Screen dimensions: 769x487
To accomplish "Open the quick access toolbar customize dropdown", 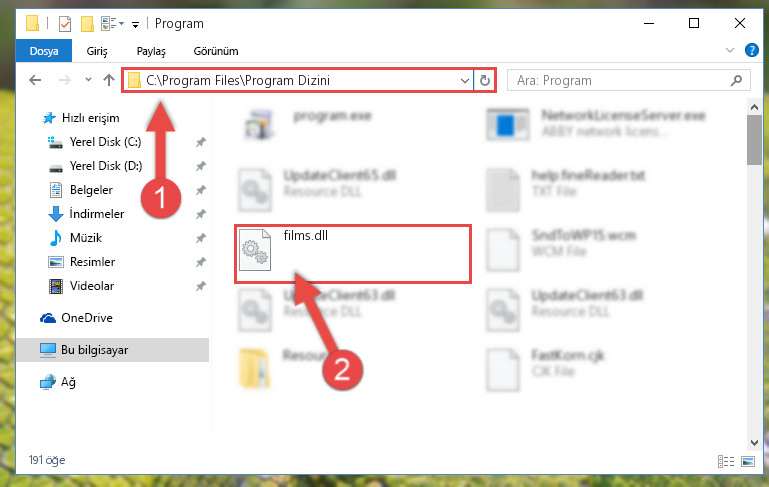I will tap(135, 24).
